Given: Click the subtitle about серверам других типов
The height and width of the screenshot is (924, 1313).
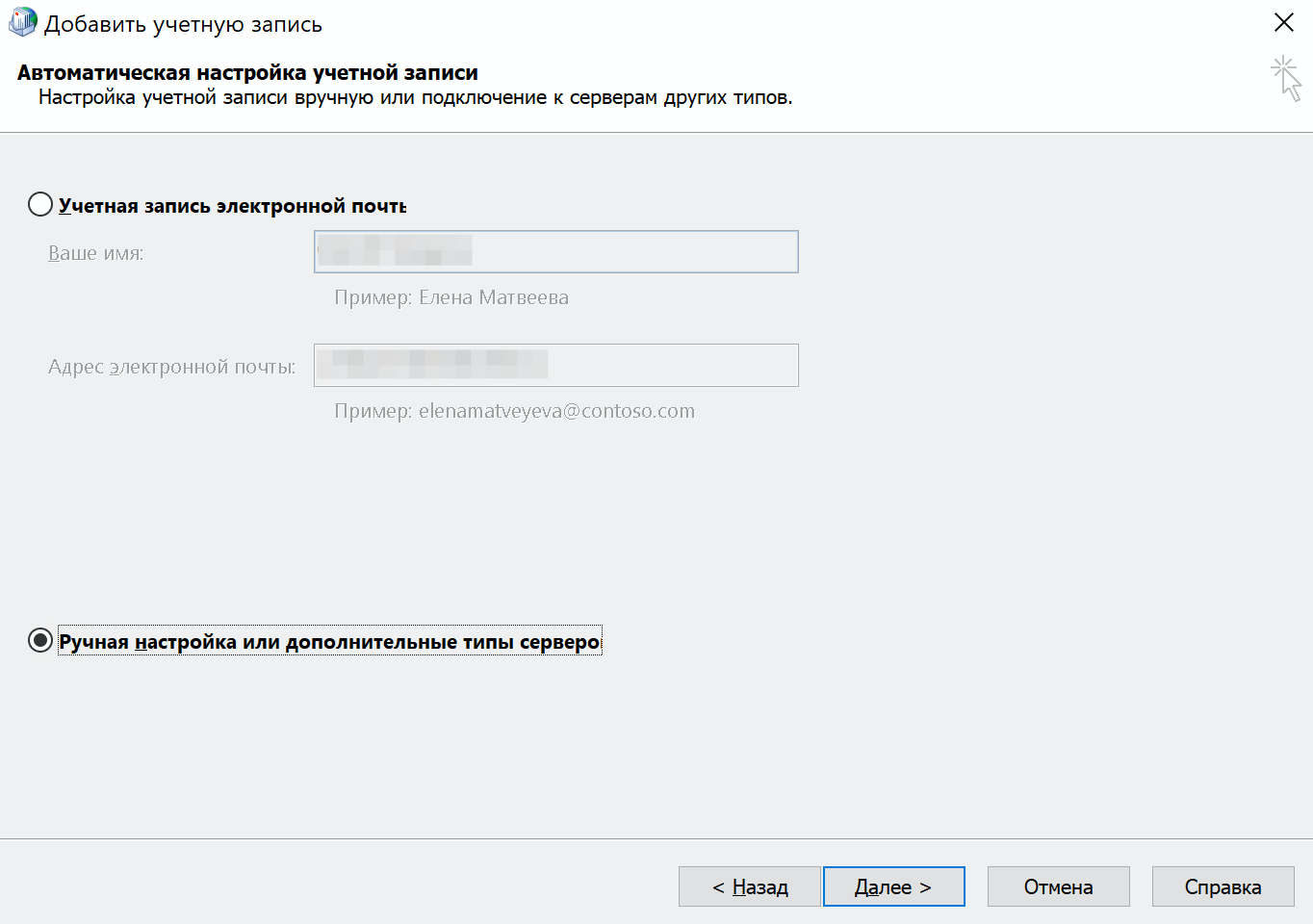Looking at the screenshot, I should pyautogui.click(x=415, y=97).
